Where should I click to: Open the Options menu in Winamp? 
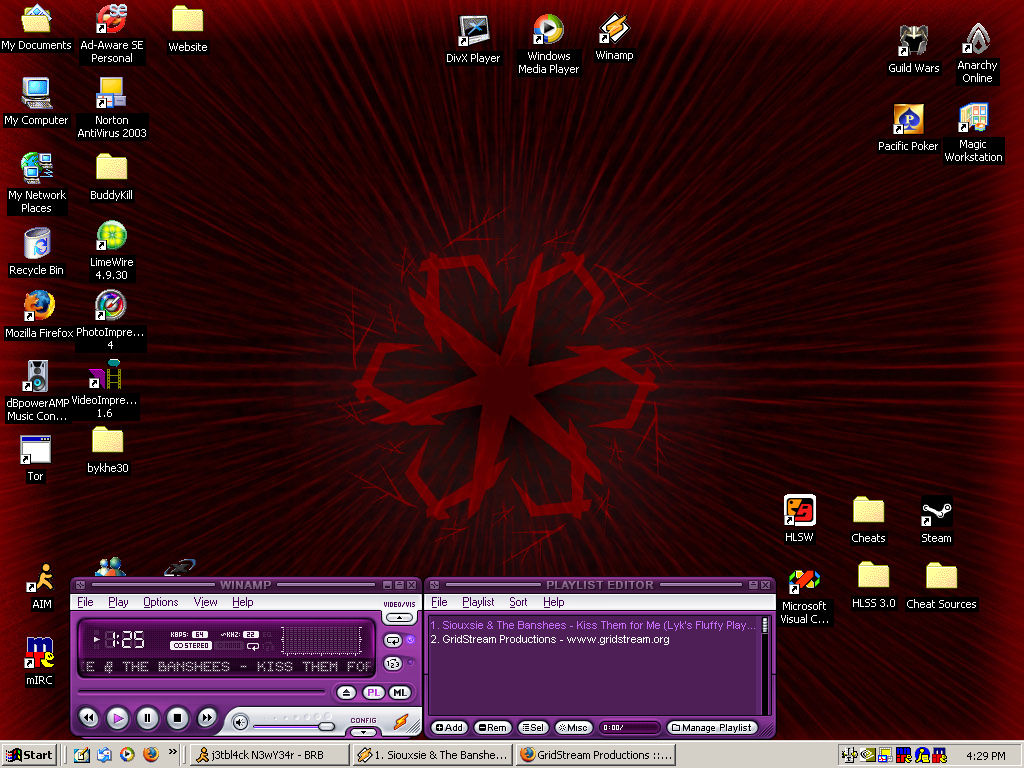click(160, 602)
